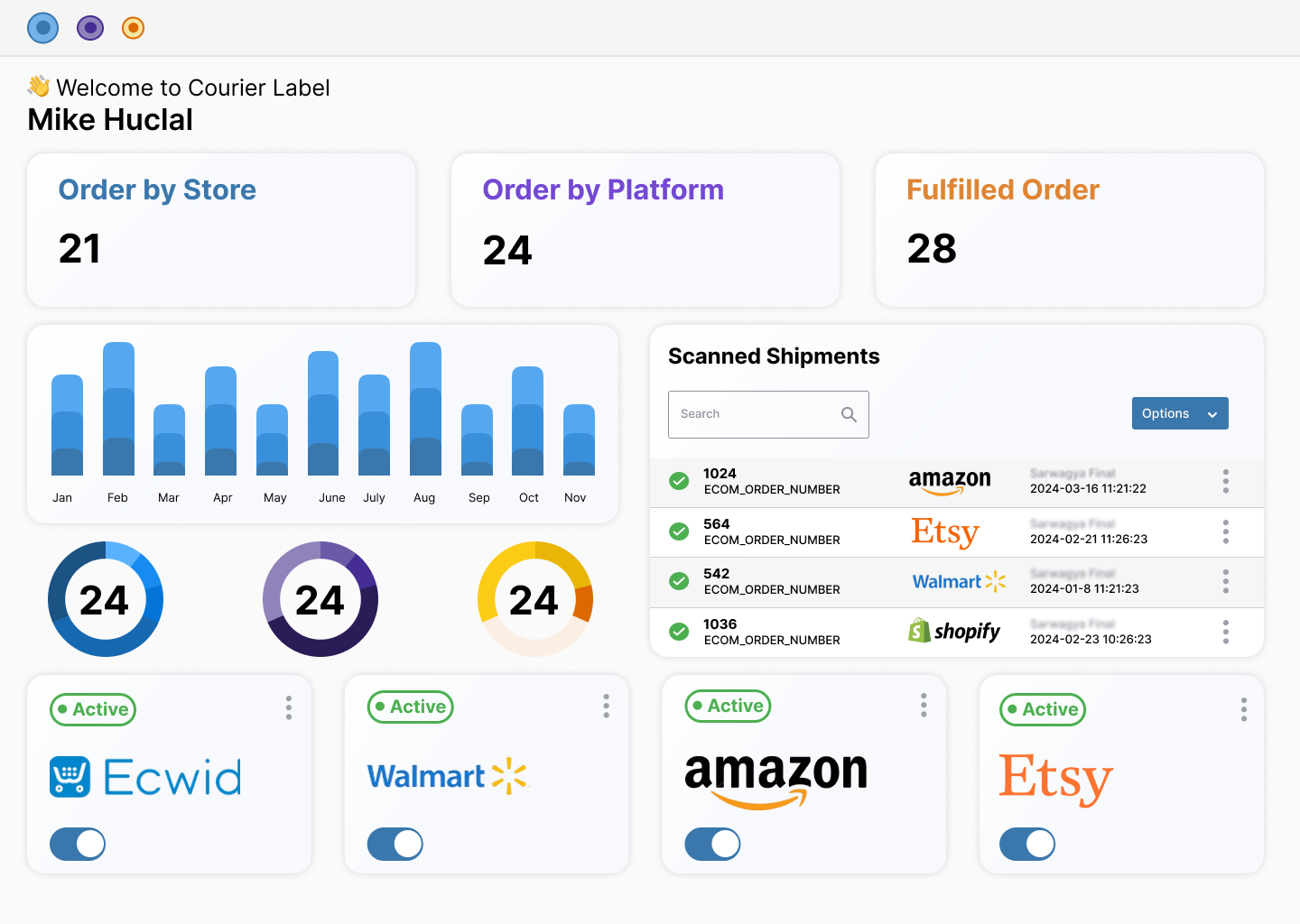Click the yellow donut chart showing 24

click(x=534, y=598)
